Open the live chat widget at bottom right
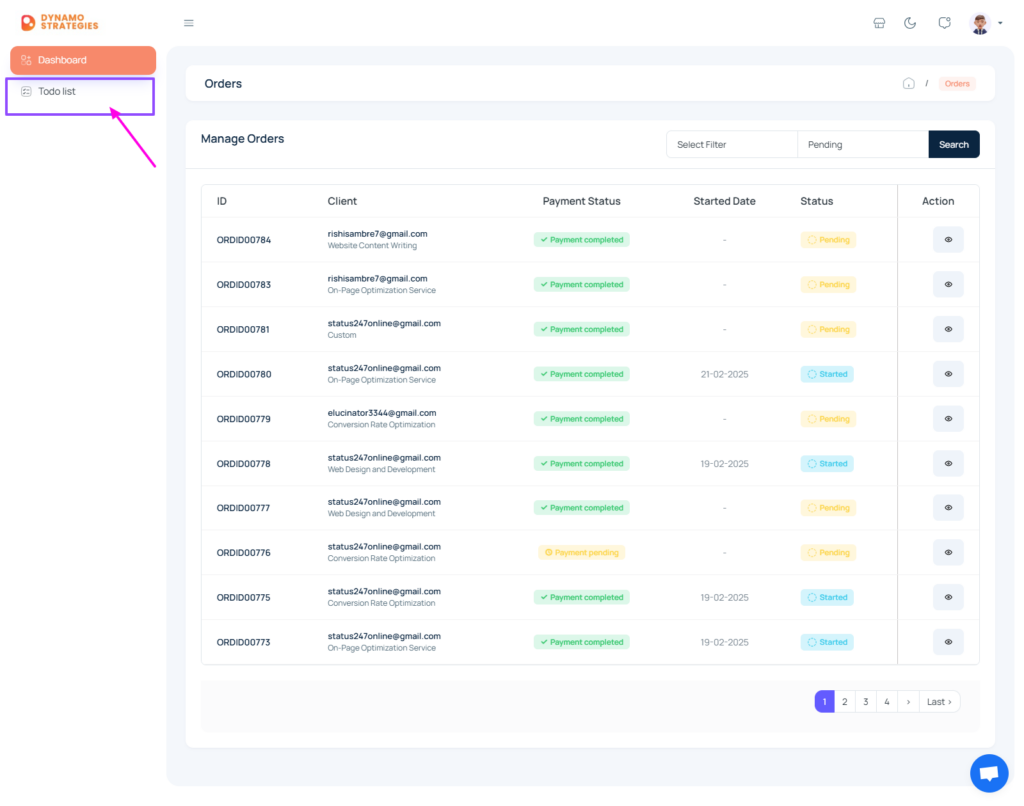 point(989,772)
